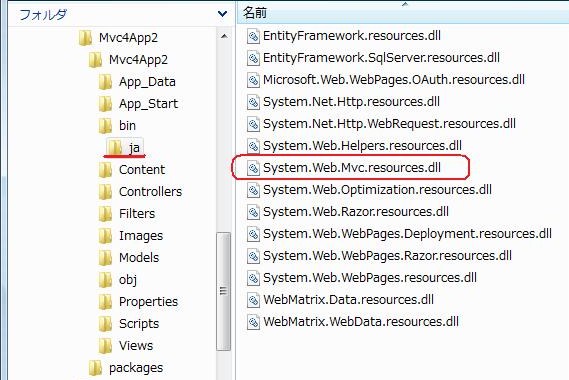Select System.Net.Http.WebRequest.resources.dll file
Image resolution: width=569 pixels, height=380 pixels.
[389, 124]
